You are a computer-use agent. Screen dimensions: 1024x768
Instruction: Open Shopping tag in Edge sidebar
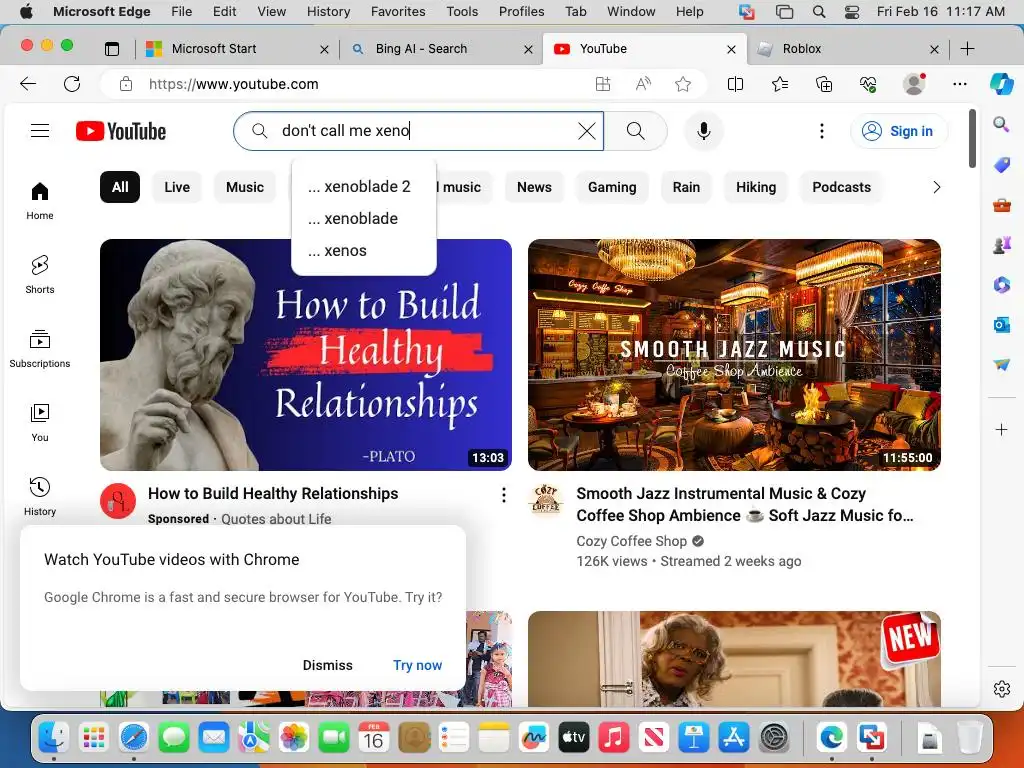1002,165
